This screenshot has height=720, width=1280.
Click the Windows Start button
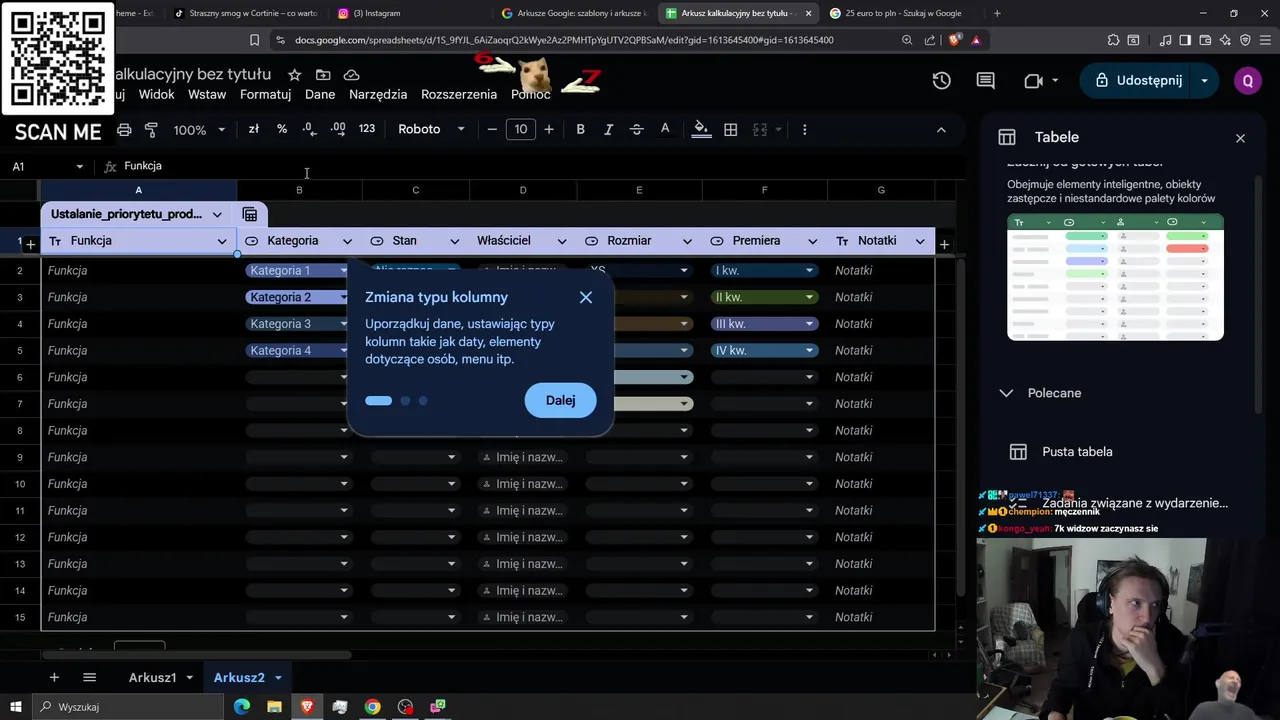coord(15,707)
